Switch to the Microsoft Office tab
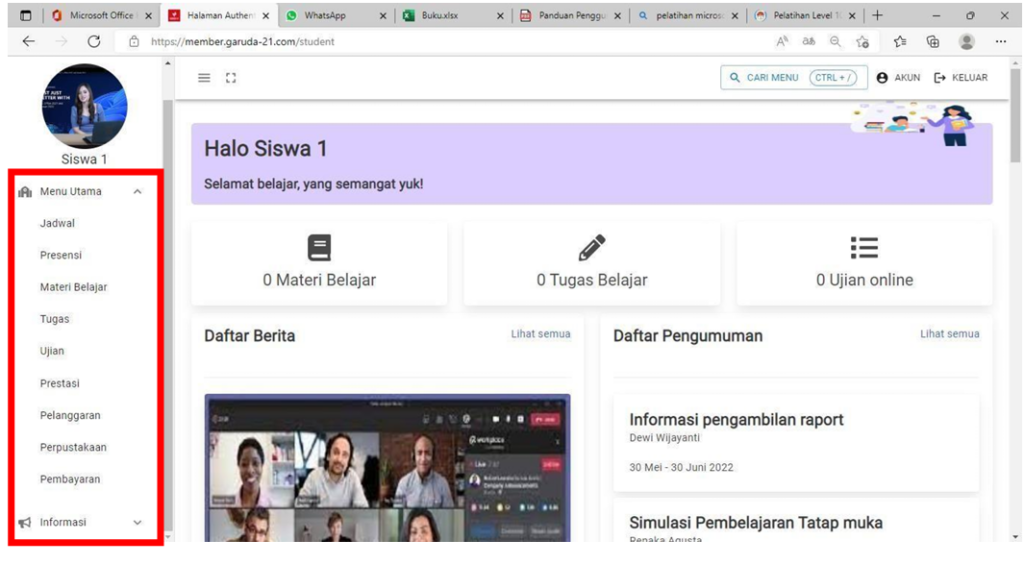Viewport: 1024px width, 565px height. 102,15
